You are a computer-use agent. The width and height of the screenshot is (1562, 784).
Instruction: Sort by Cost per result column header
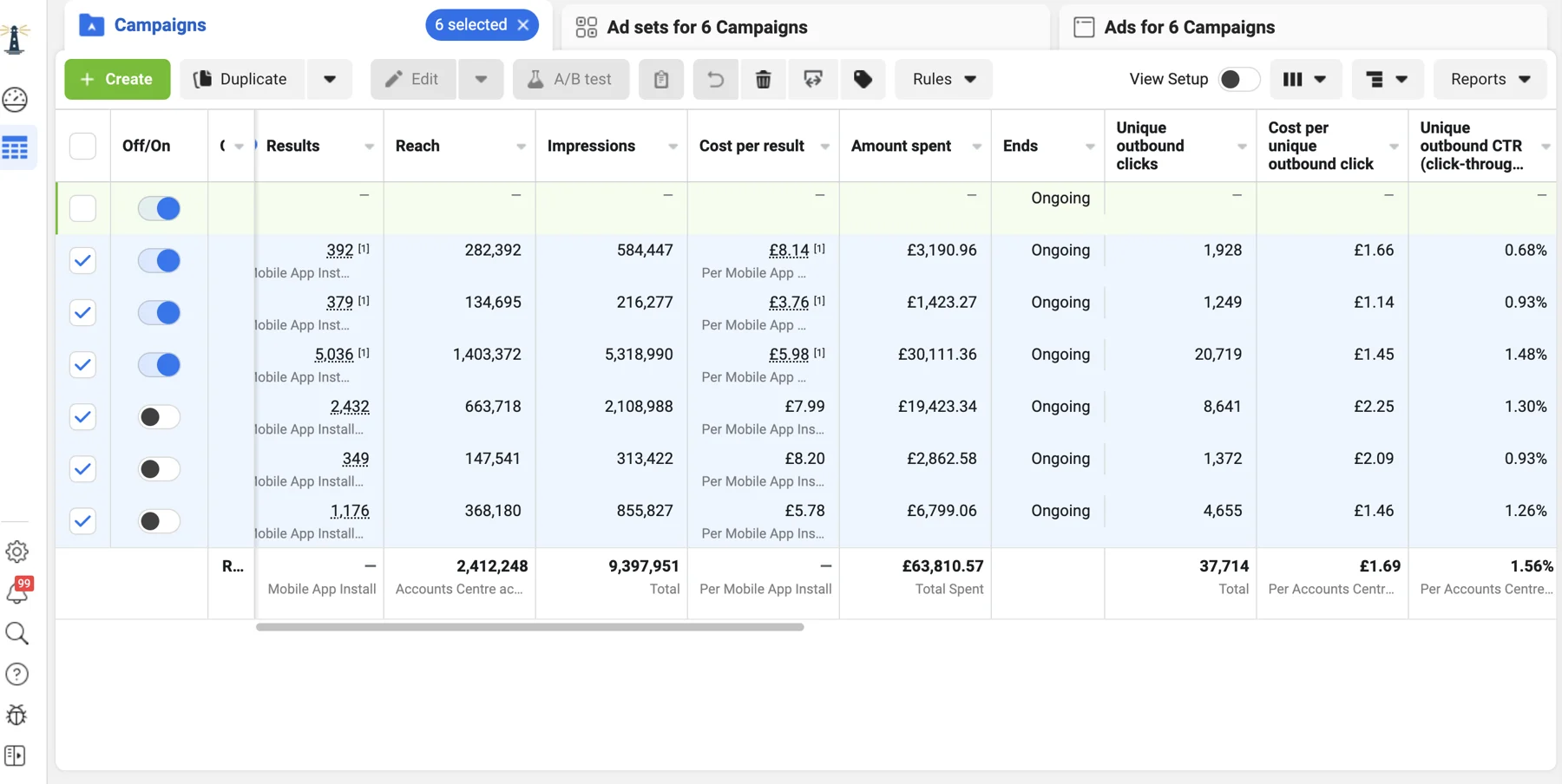[751, 146]
